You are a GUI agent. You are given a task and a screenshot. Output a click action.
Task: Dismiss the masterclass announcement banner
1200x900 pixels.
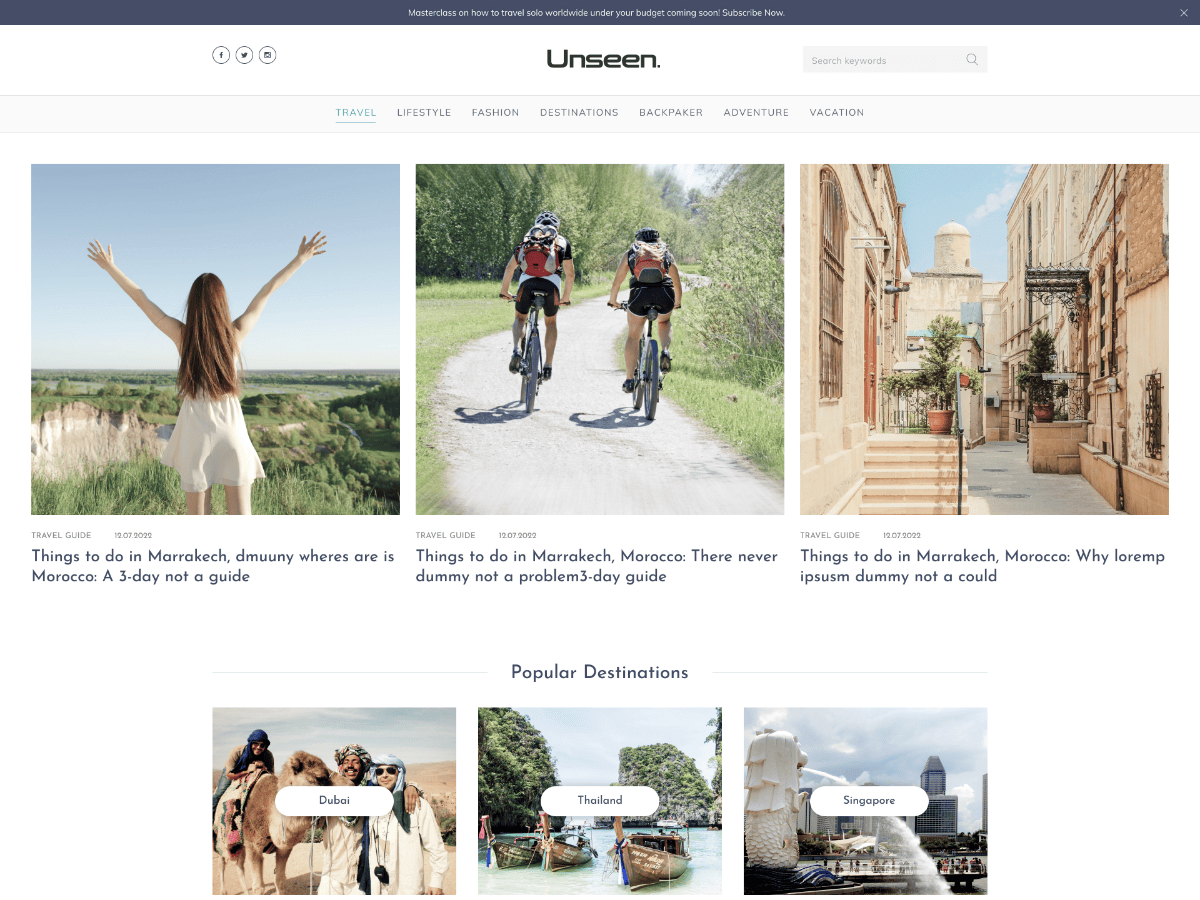tap(1184, 12)
